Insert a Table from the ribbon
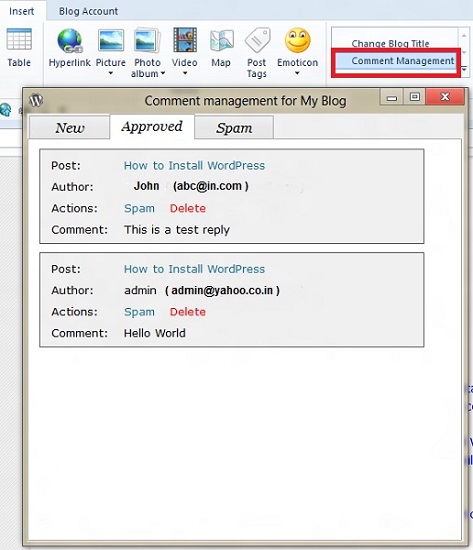The width and height of the screenshot is (473, 550). [19, 47]
